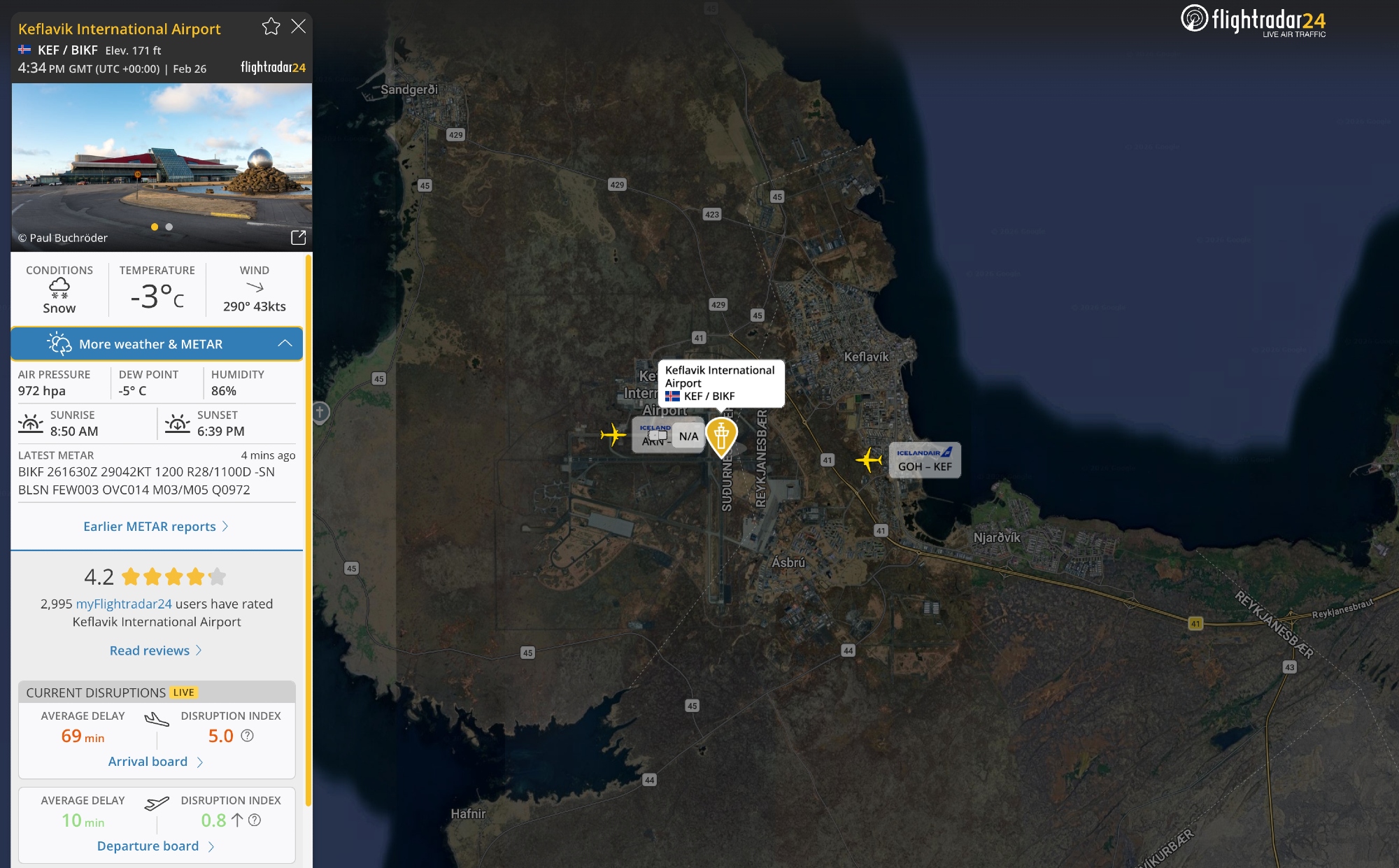Viewport: 1399px width, 868px height.
Task: Click the yellow aircraft icon on the airport apron
Action: 613,434
